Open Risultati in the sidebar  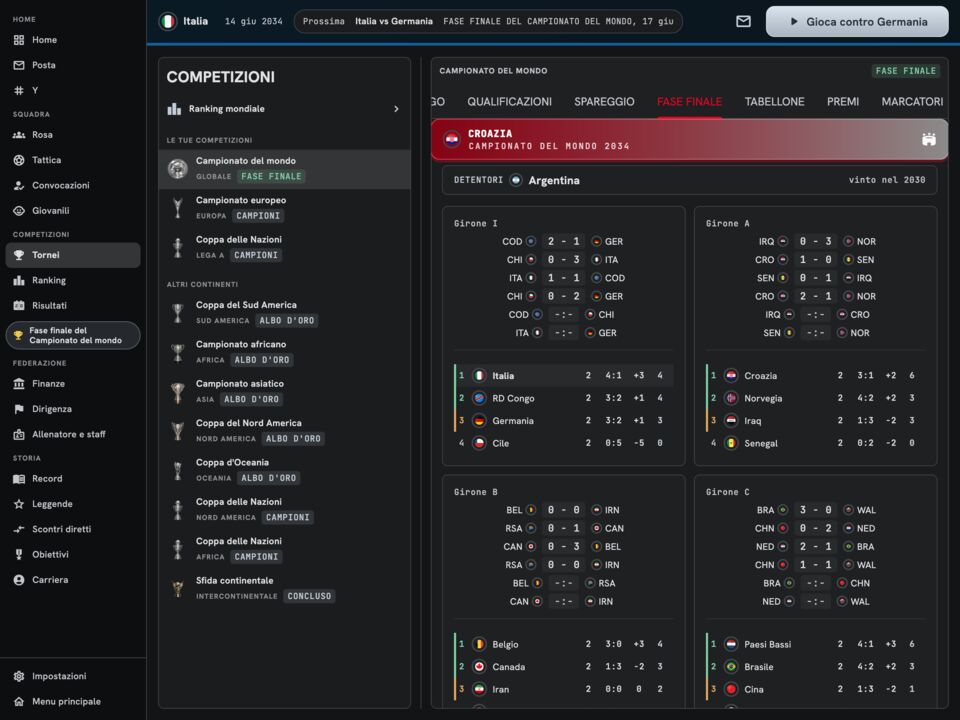(x=73, y=306)
